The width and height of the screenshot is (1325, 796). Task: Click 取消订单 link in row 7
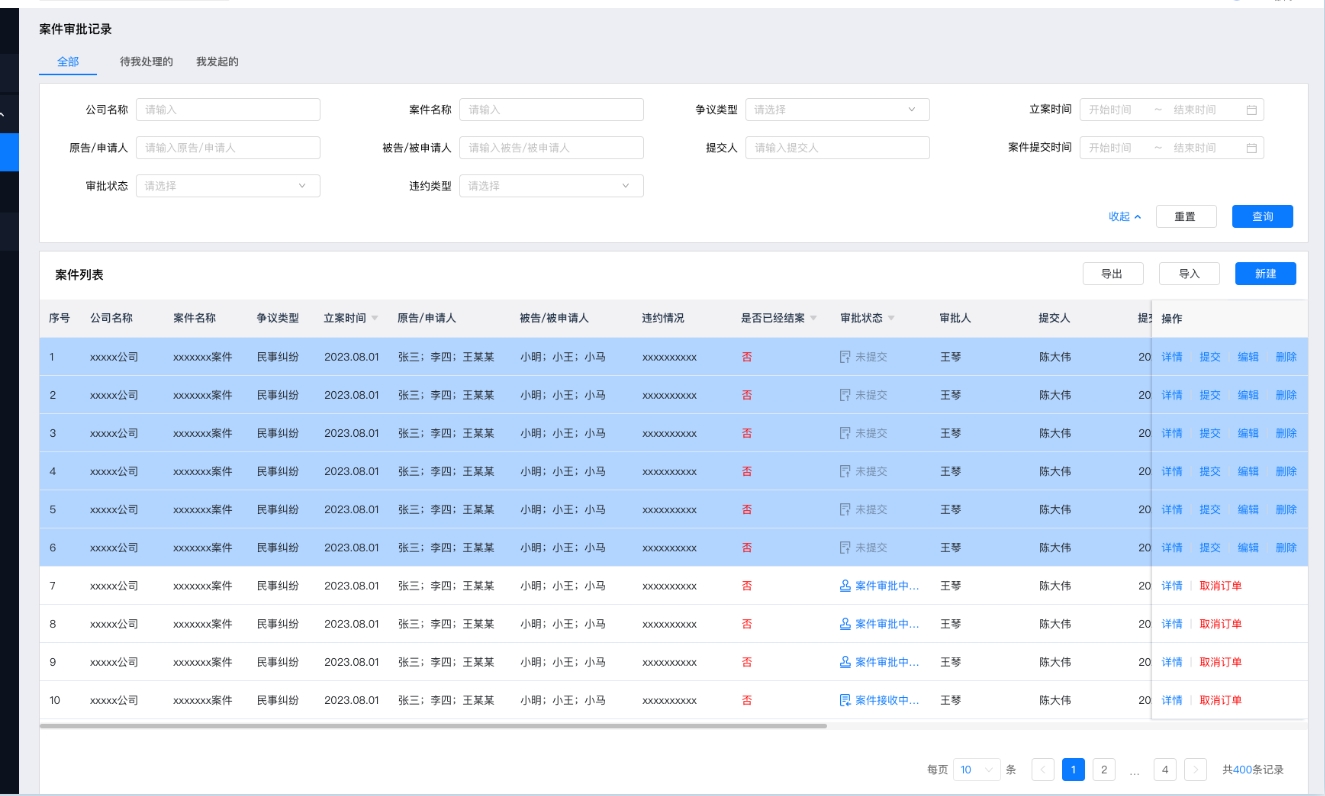click(1221, 586)
